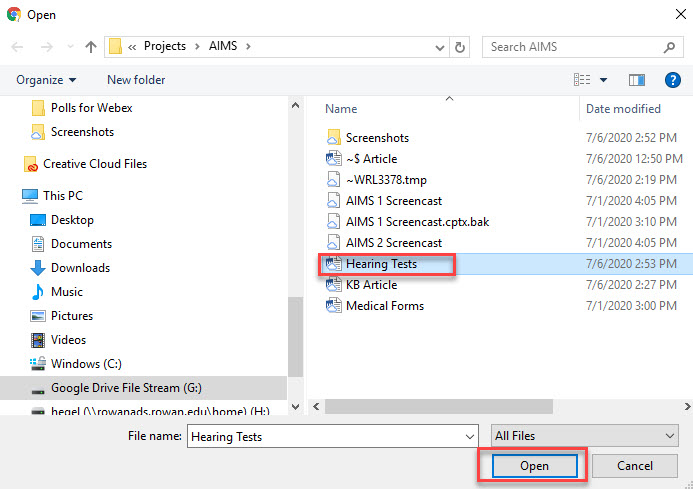
Task: Toggle the preview pane icon
Action: point(636,80)
